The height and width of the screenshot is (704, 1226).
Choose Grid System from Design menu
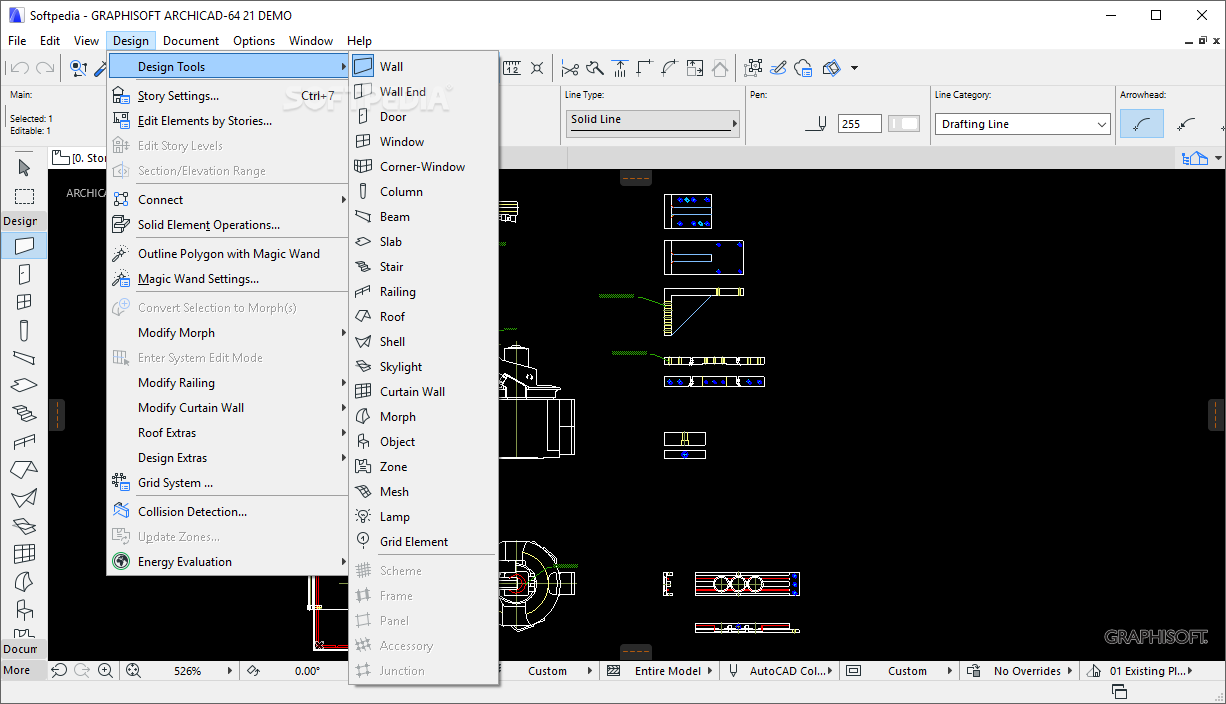coord(228,483)
